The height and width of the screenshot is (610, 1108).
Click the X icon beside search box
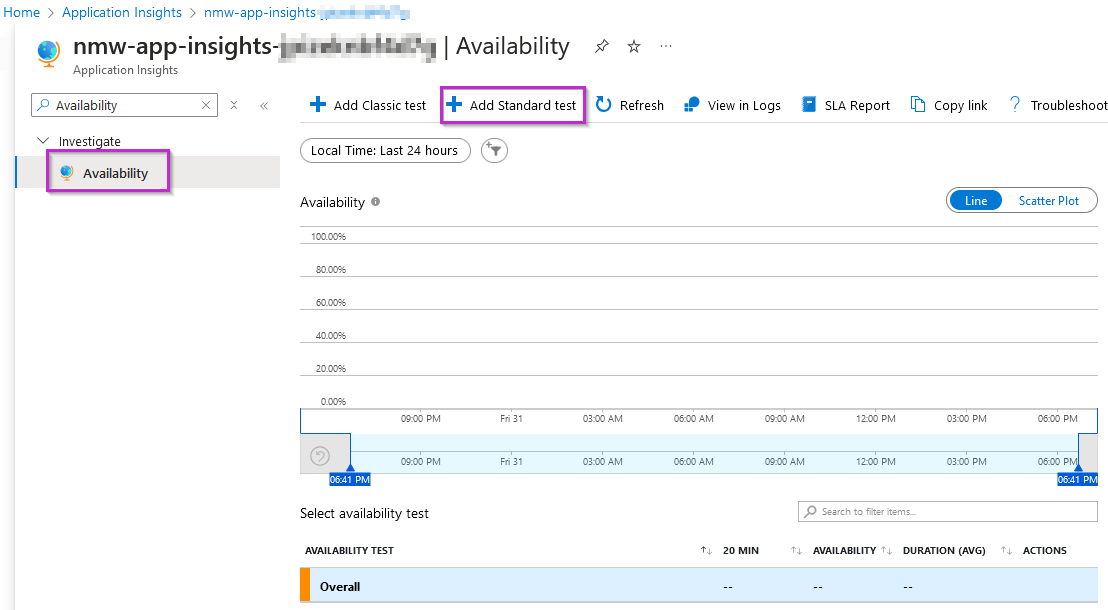[x=234, y=105]
